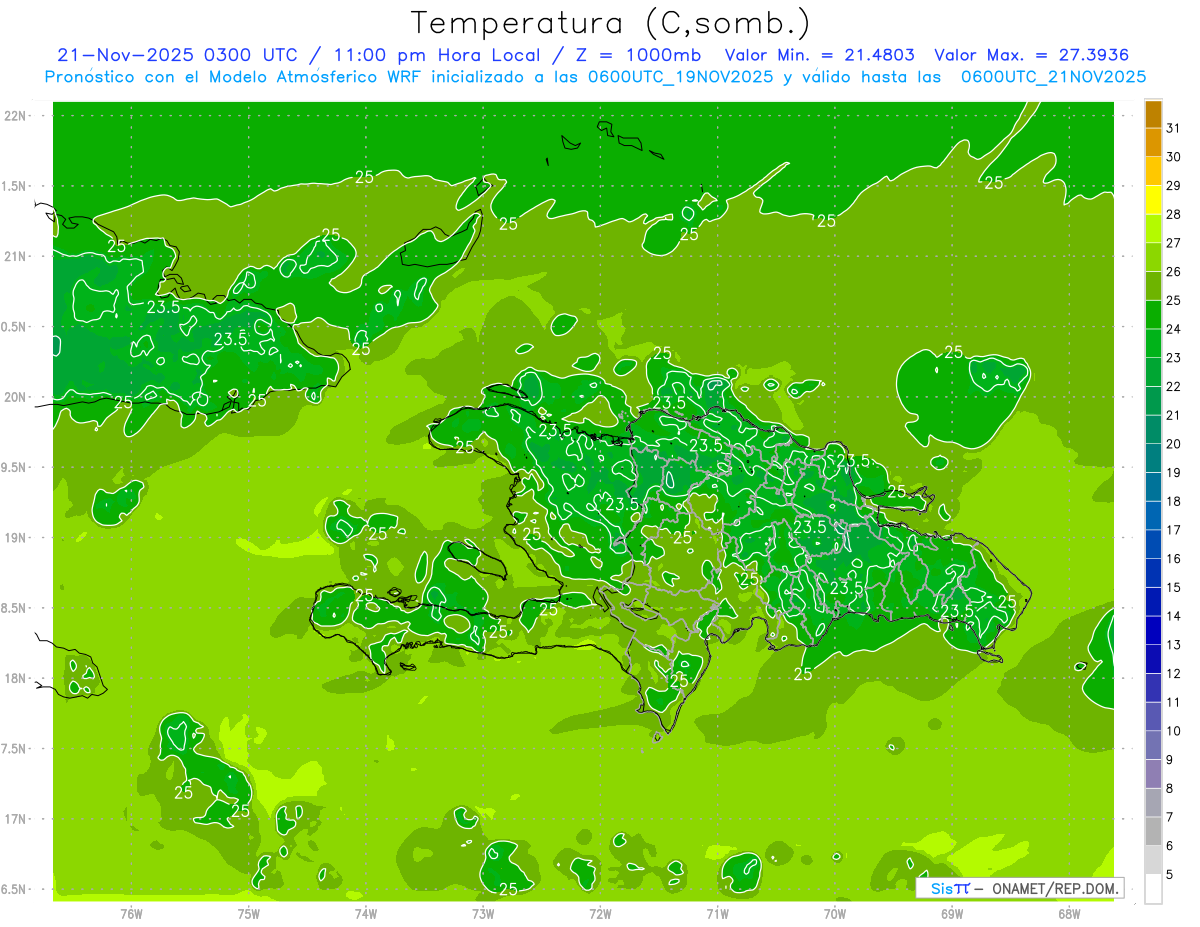Pick the teal colorbar band between 19 and 20
Screen dimensions: 1200x927
click(x=1154, y=458)
